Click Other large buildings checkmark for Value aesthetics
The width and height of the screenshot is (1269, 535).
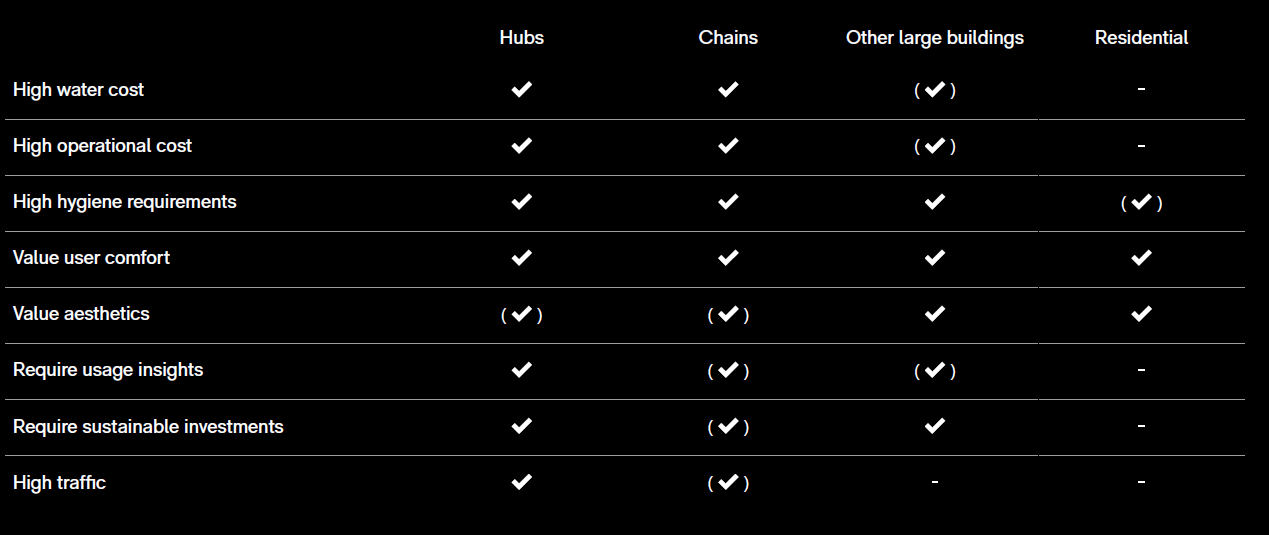935,313
